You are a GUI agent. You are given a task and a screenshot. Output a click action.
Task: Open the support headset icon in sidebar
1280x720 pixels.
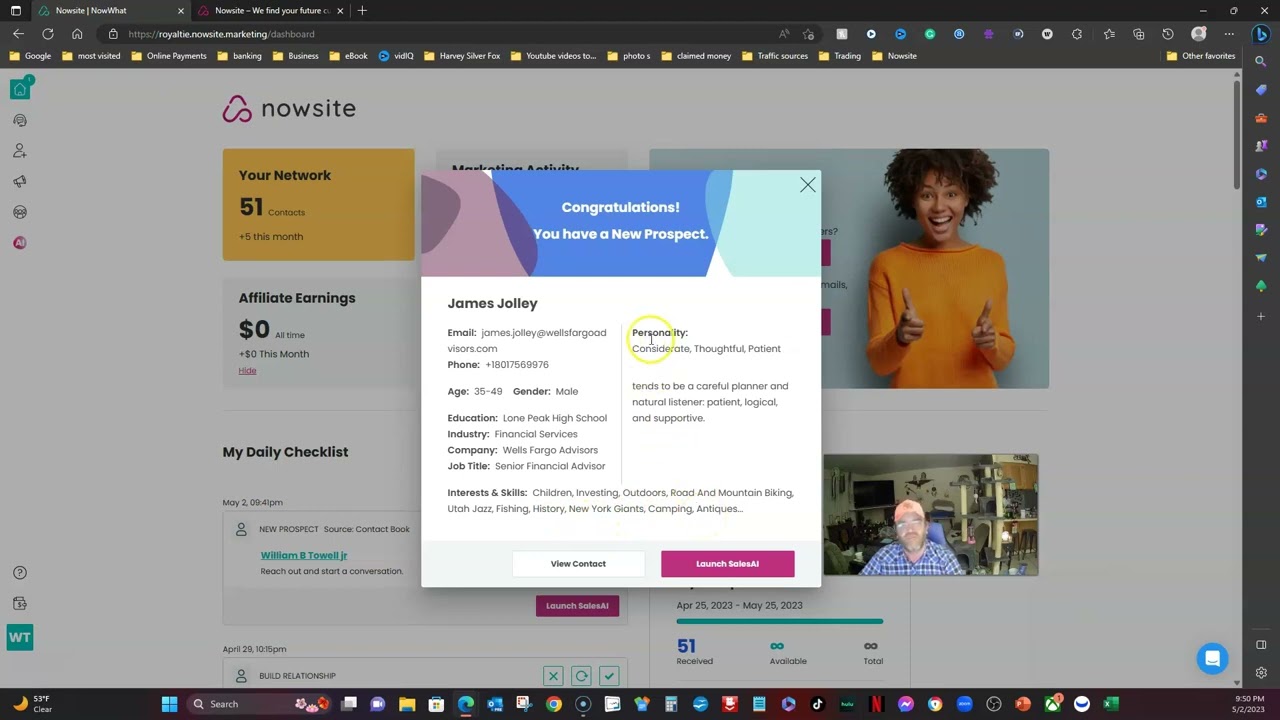19,121
